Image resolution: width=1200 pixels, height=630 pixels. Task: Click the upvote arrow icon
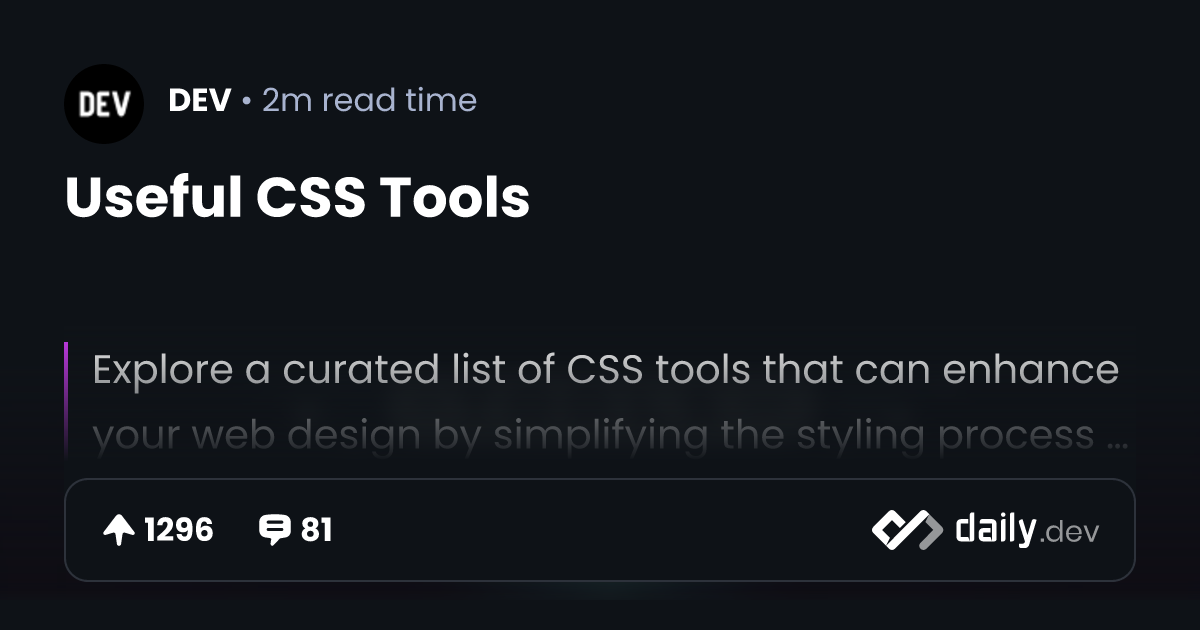119,530
